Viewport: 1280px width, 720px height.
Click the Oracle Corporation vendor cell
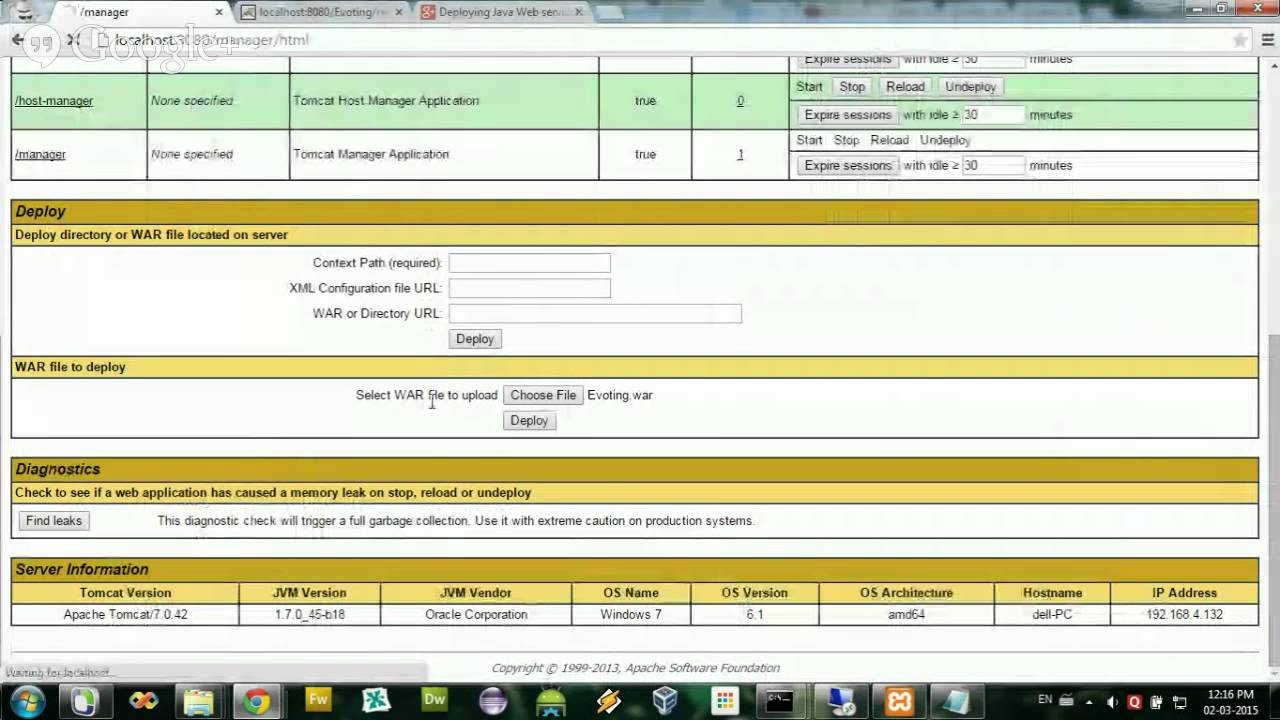476,614
